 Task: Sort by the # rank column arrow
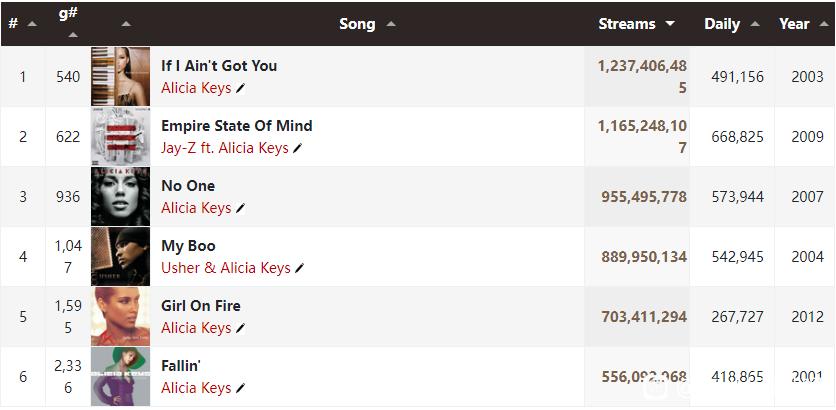click(x=32, y=24)
